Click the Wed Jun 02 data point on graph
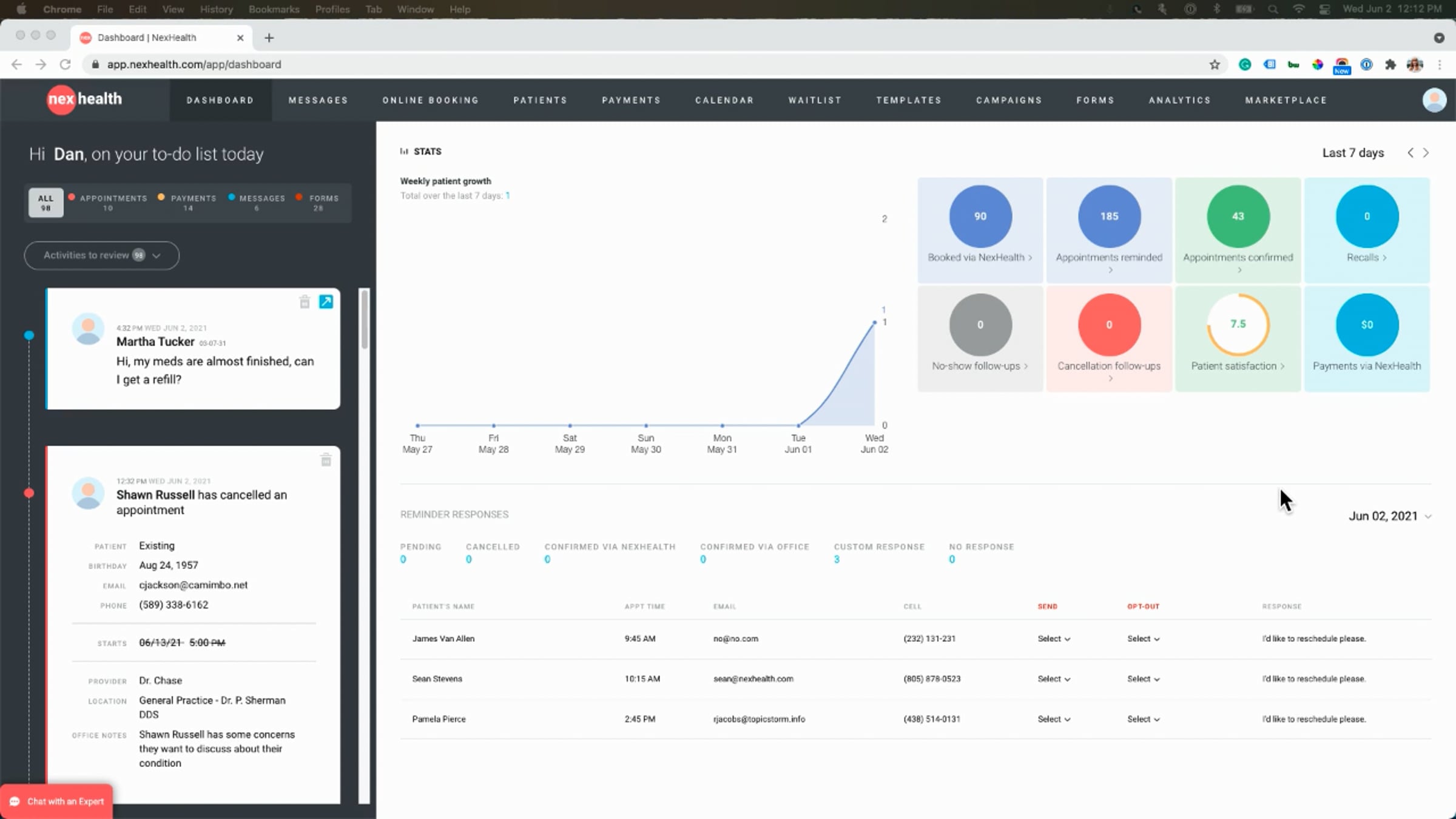The image size is (1456, 819). pyautogui.click(x=874, y=322)
